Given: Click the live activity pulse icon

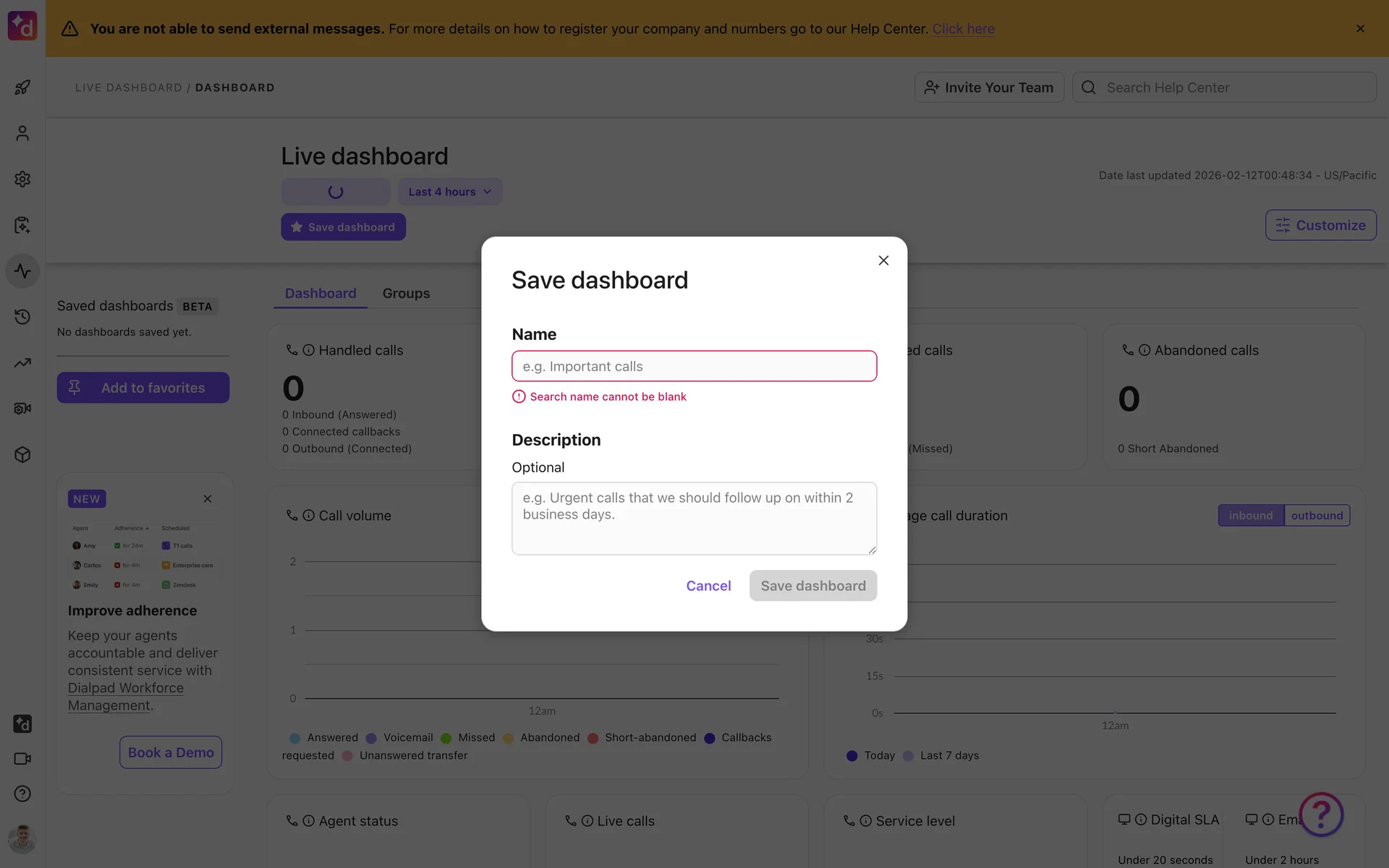Looking at the screenshot, I should [22, 271].
